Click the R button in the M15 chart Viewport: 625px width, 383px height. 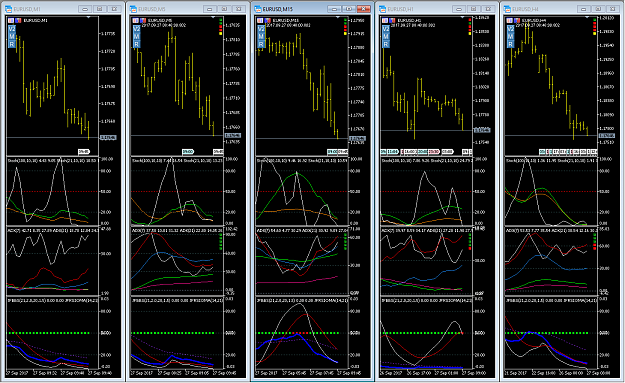pos(261,44)
